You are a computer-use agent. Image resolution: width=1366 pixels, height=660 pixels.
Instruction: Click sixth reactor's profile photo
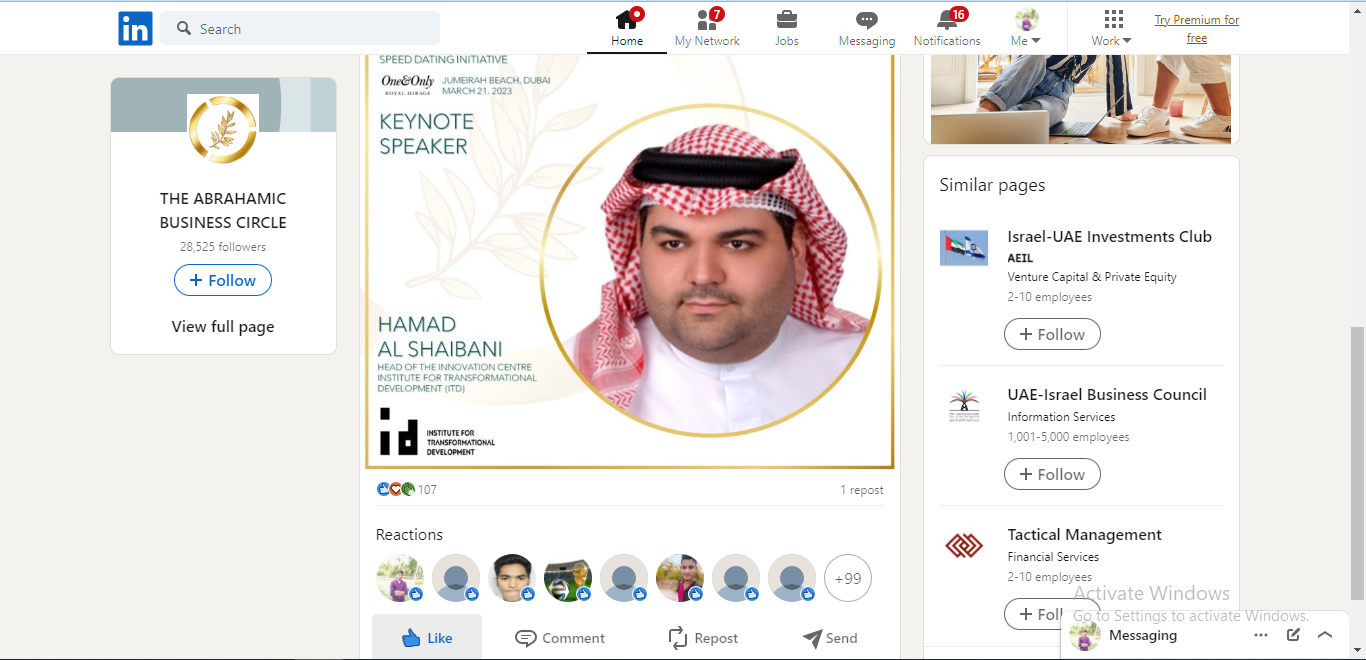pos(680,578)
